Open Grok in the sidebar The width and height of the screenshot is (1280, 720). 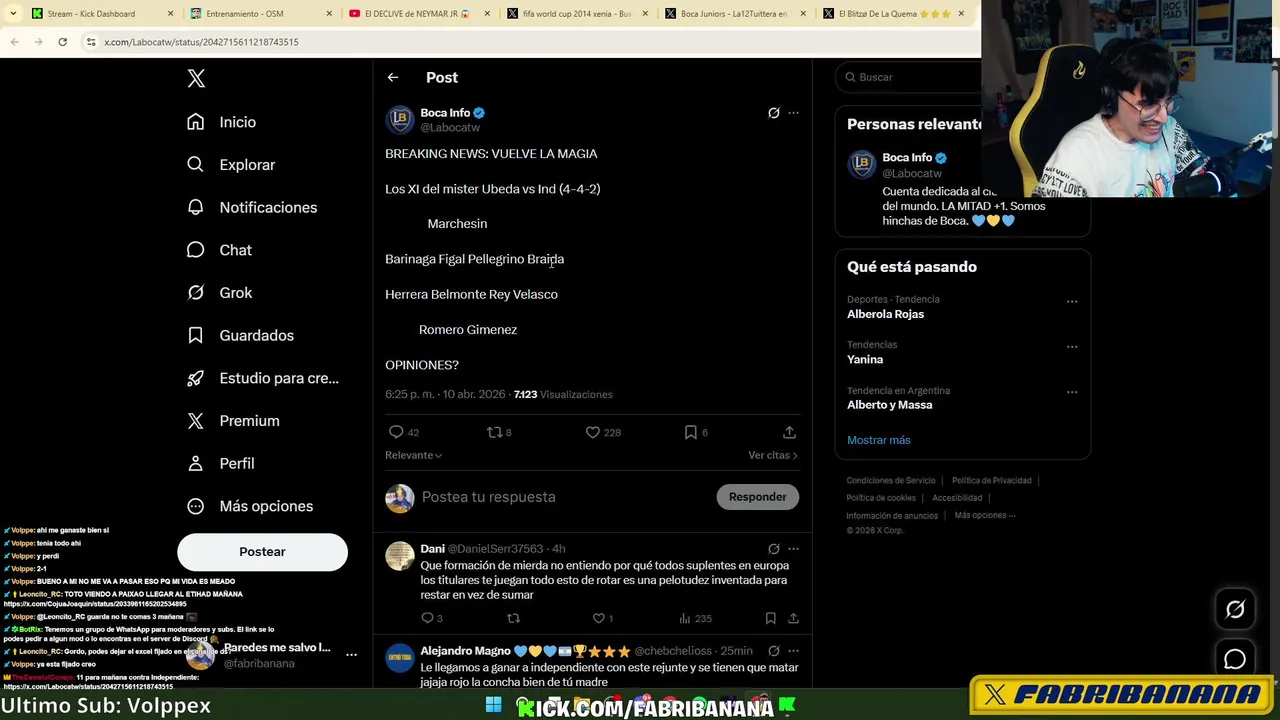pyautogui.click(x=219, y=293)
